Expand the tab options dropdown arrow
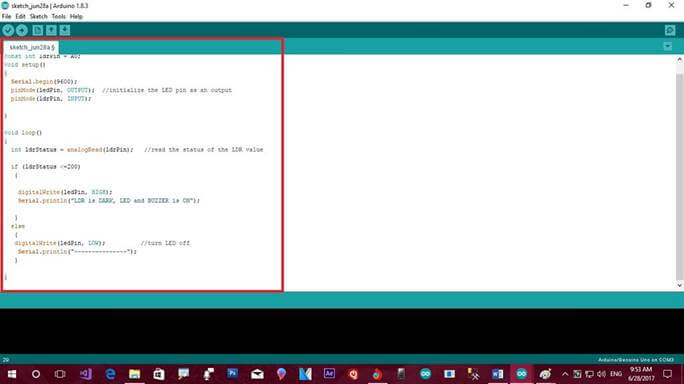Image resolution: width=684 pixels, height=384 pixels. [667, 46]
